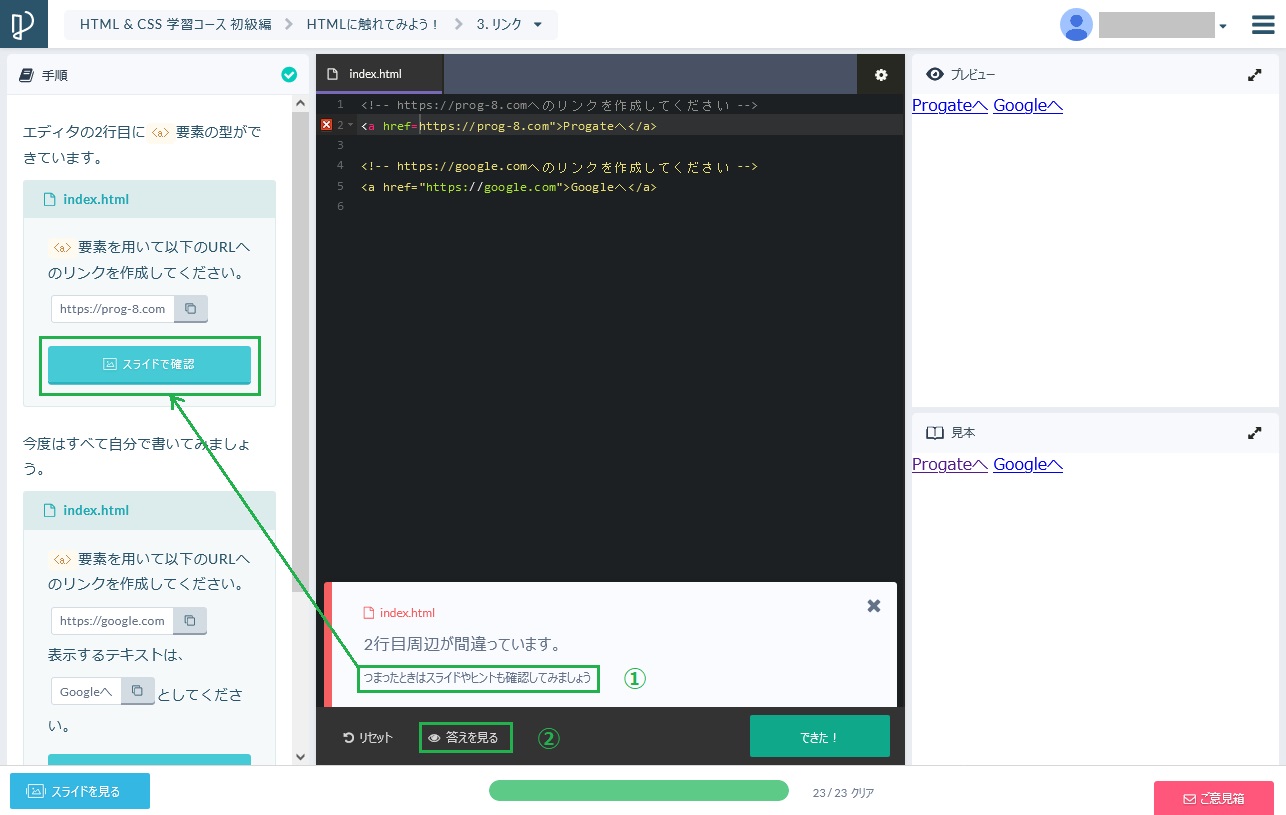Open the 3. リンク lesson dropdown
The width and height of the screenshot is (1286, 815).
pos(538,25)
